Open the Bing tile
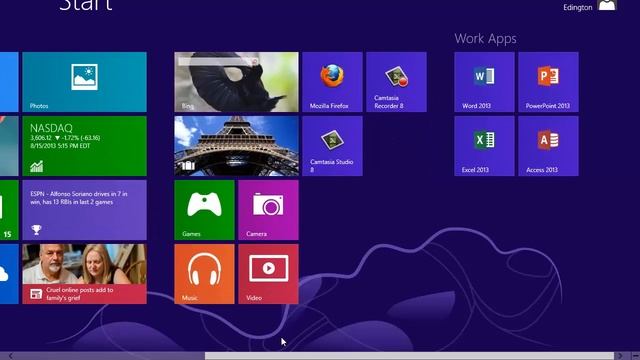640x360 pixels. [236, 82]
